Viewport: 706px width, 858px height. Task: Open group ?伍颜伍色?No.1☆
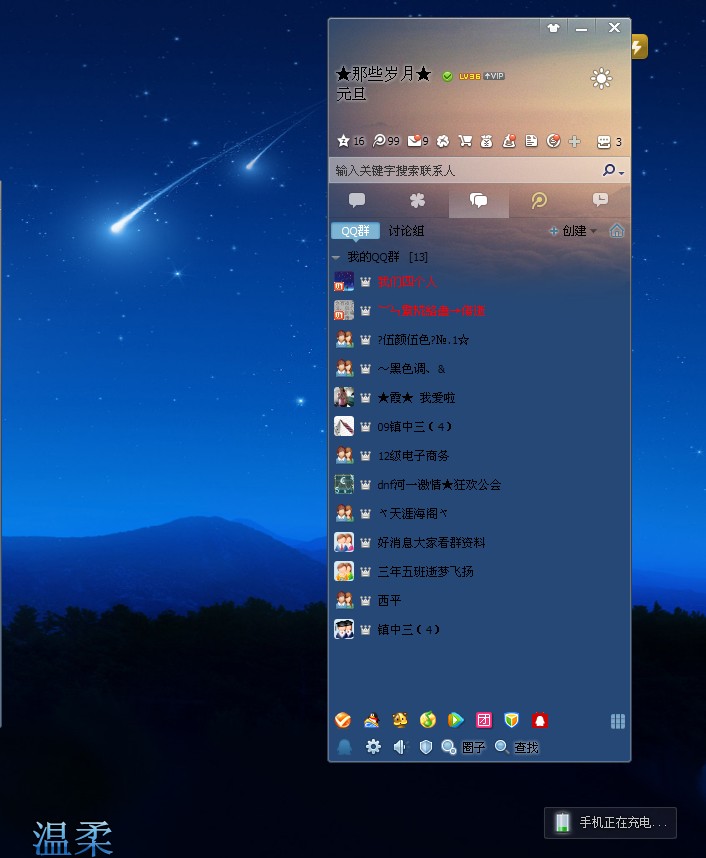479,340
